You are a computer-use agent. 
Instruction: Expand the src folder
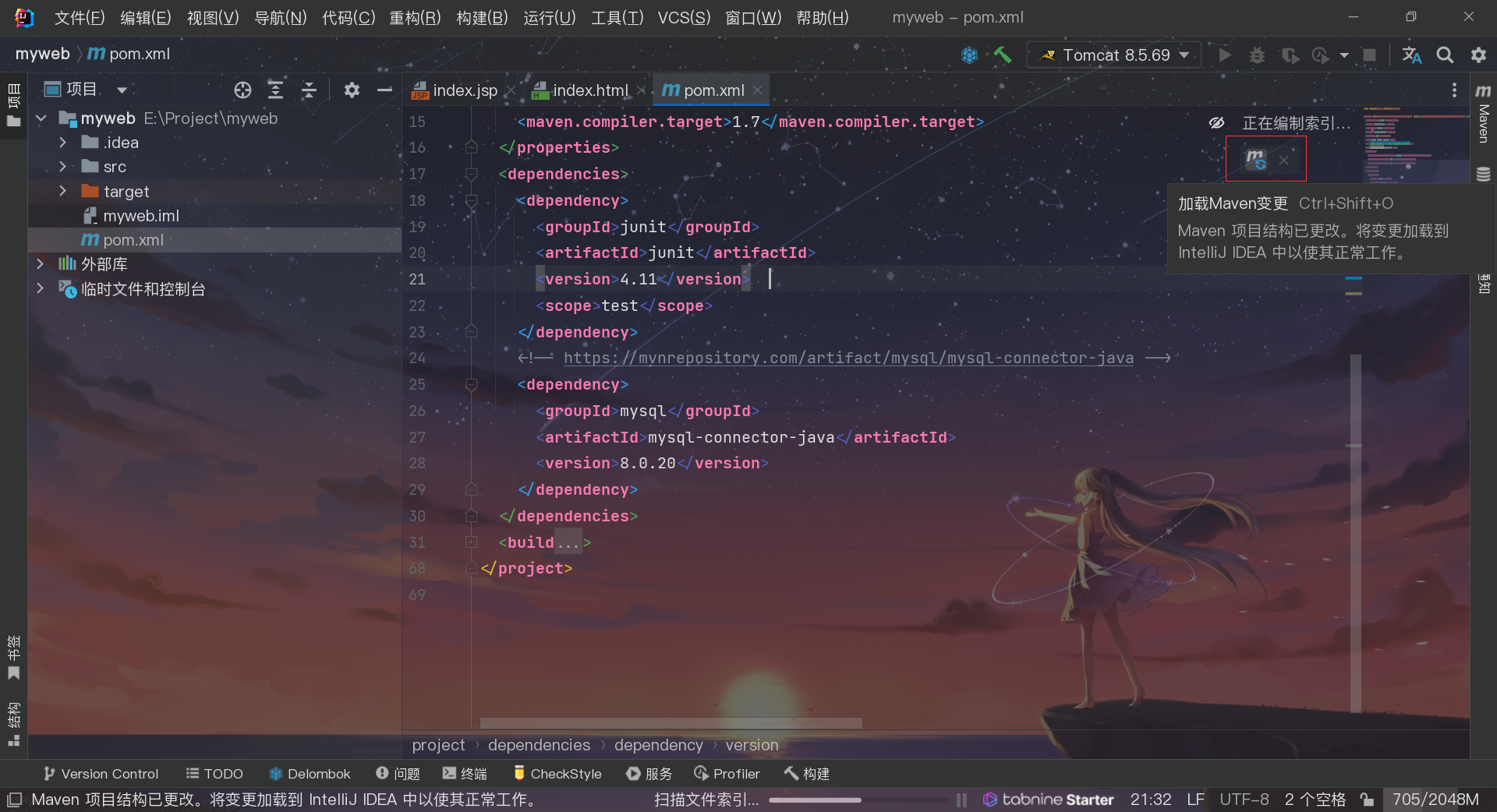63,167
